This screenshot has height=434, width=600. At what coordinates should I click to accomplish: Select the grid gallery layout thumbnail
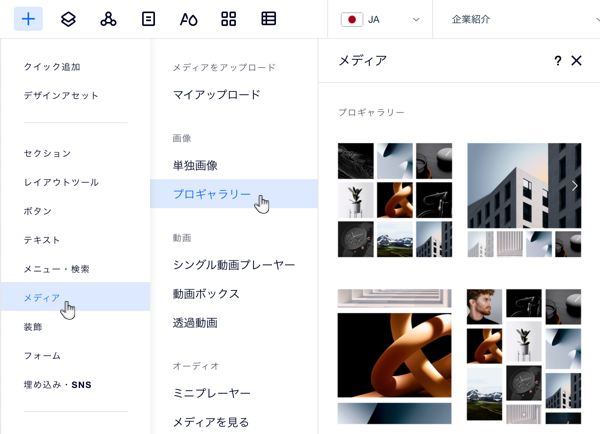coord(395,200)
